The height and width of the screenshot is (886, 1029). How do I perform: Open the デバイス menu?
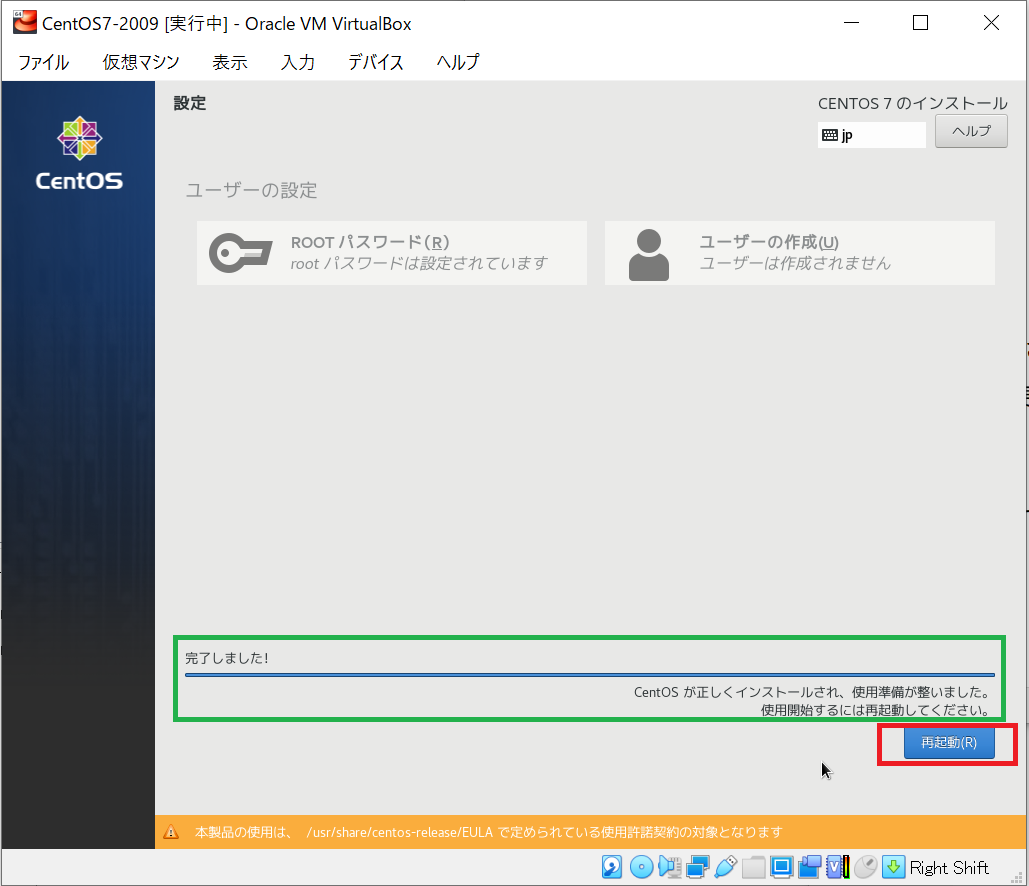pyautogui.click(x=375, y=62)
